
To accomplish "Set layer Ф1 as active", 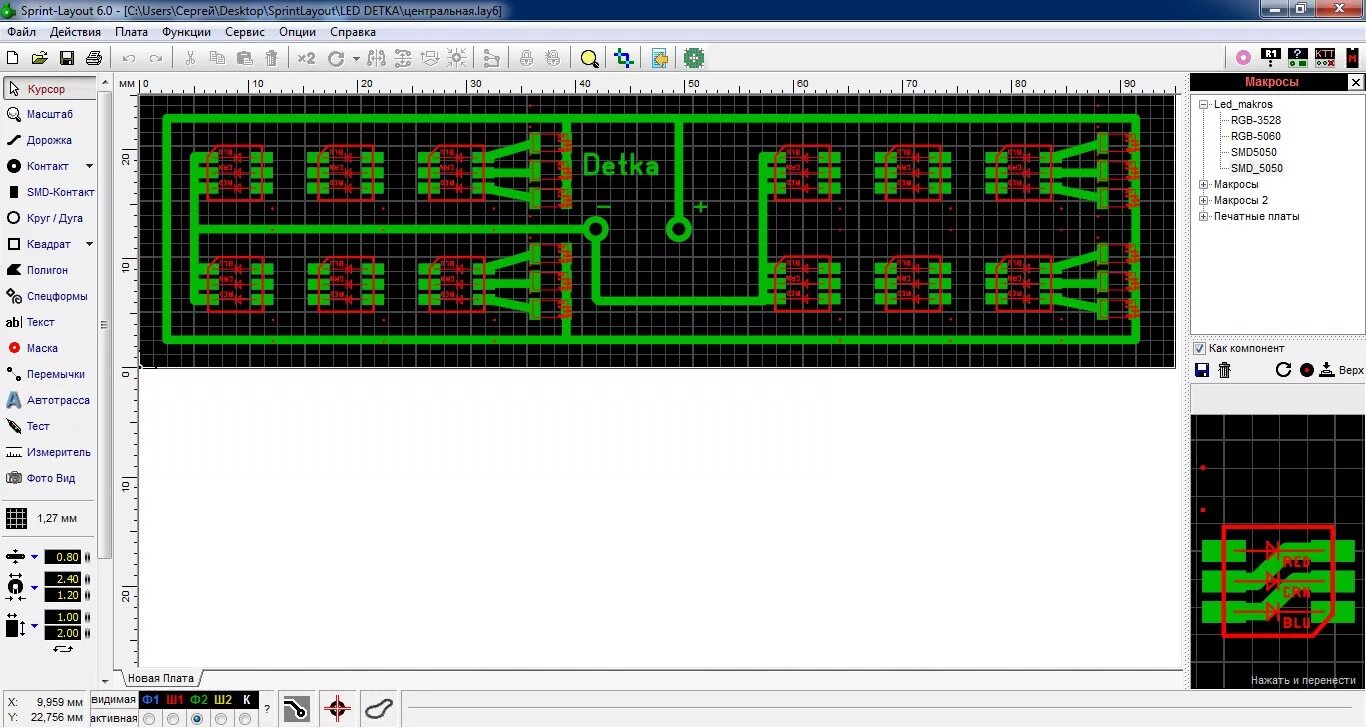I will point(150,718).
